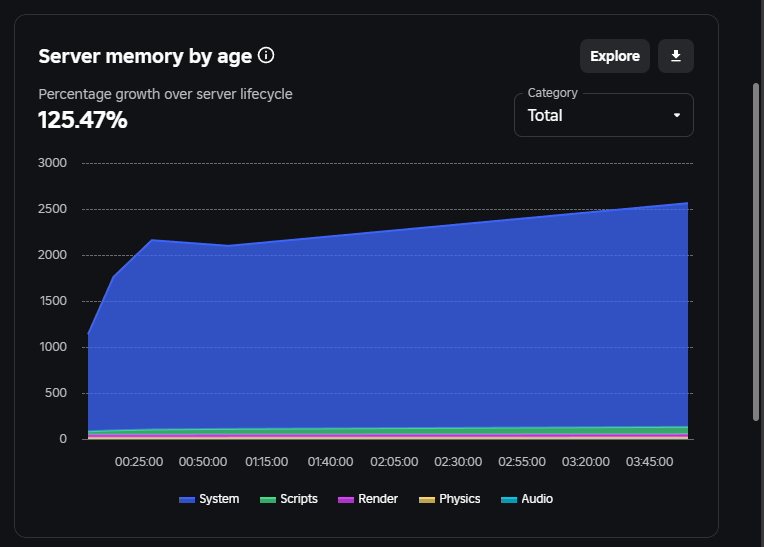Image resolution: width=764 pixels, height=547 pixels.
Task: Click the Server memory by age heading
Action: 145,57
